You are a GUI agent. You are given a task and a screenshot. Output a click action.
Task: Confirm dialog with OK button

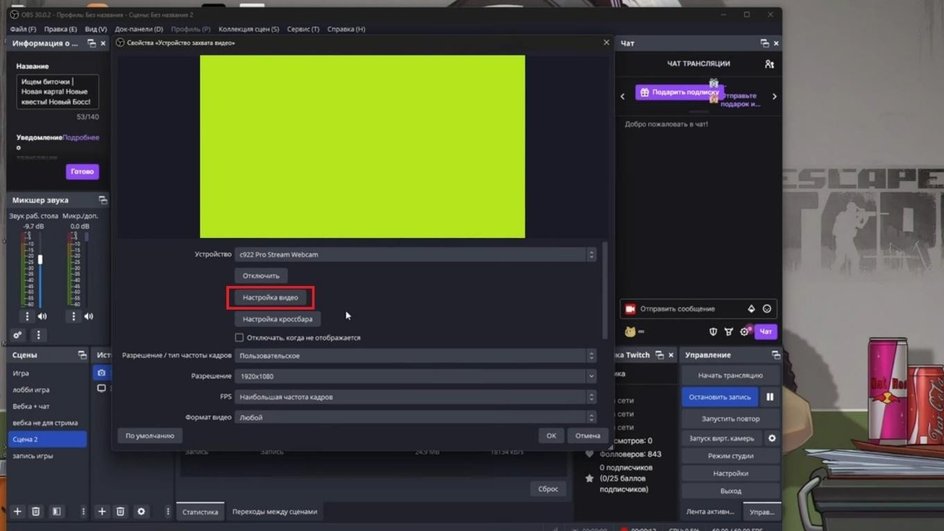551,436
